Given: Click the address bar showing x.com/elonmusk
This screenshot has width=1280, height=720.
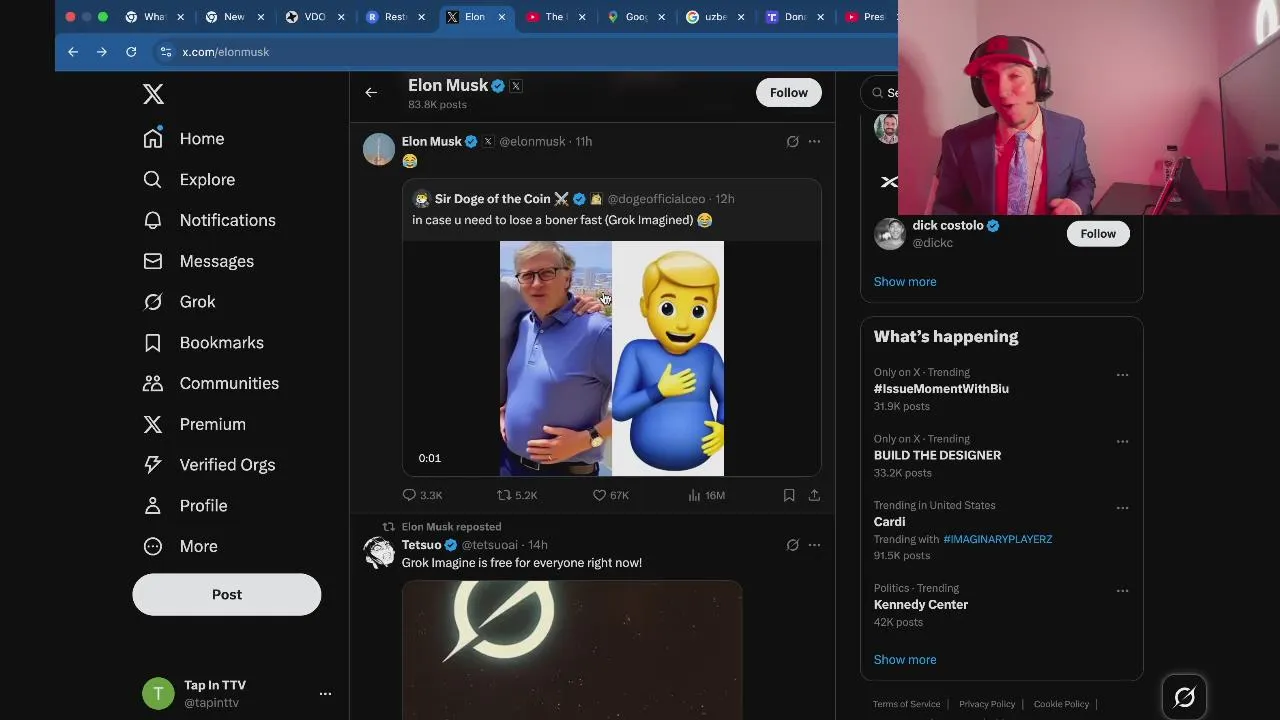Looking at the screenshot, I should tap(225, 52).
